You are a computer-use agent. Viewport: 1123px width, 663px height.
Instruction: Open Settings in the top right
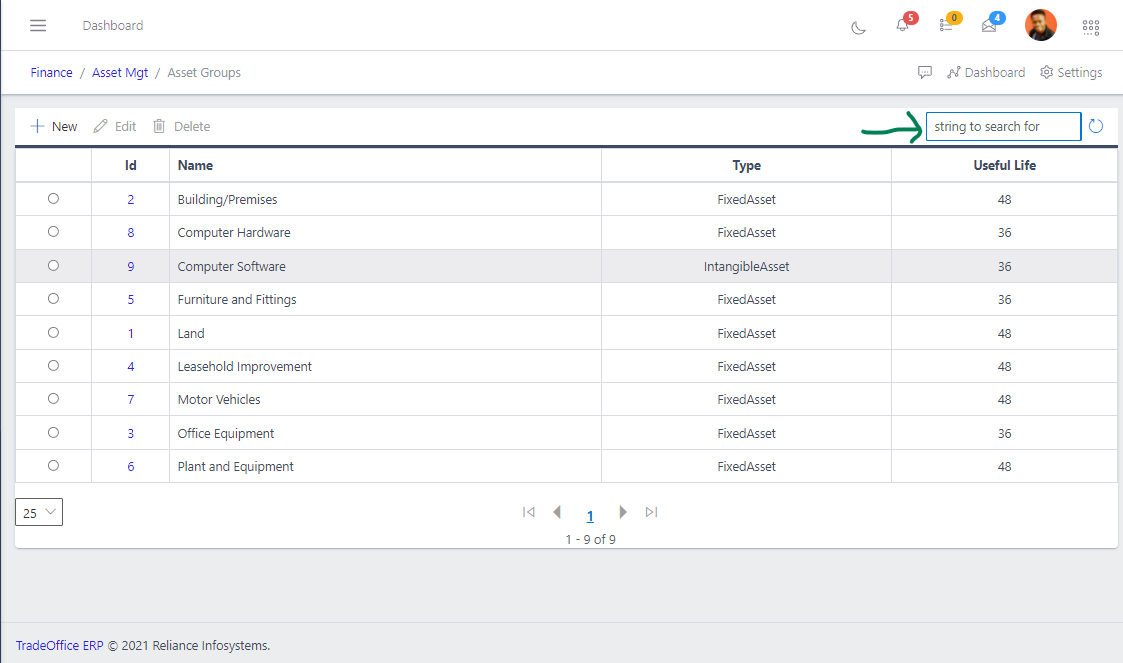(x=1071, y=72)
